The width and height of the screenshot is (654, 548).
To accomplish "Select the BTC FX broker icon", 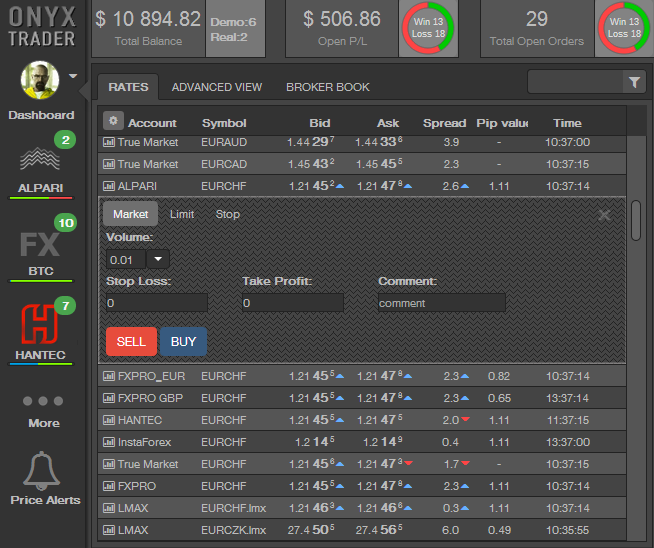I will [x=40, y=245].
